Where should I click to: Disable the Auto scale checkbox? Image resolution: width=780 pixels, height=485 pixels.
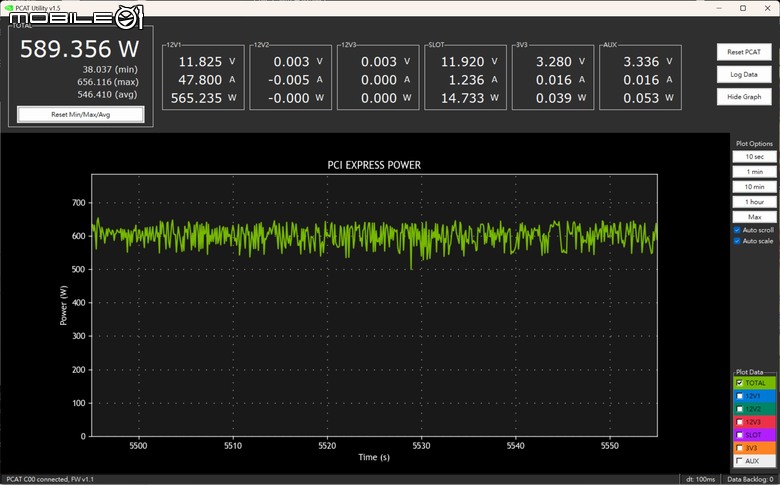737,241
